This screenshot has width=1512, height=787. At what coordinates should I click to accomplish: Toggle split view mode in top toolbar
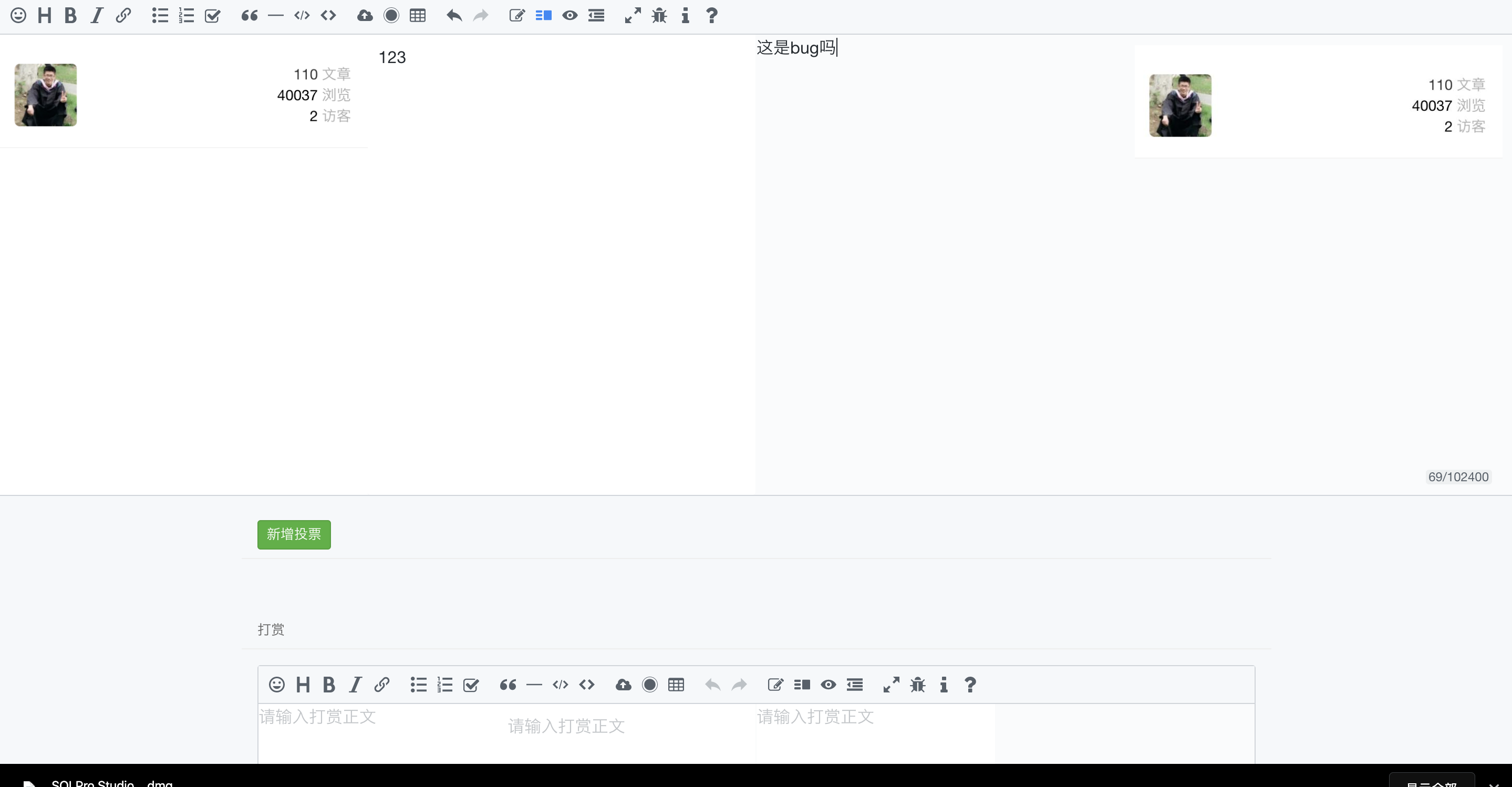(x=544, y=15)
